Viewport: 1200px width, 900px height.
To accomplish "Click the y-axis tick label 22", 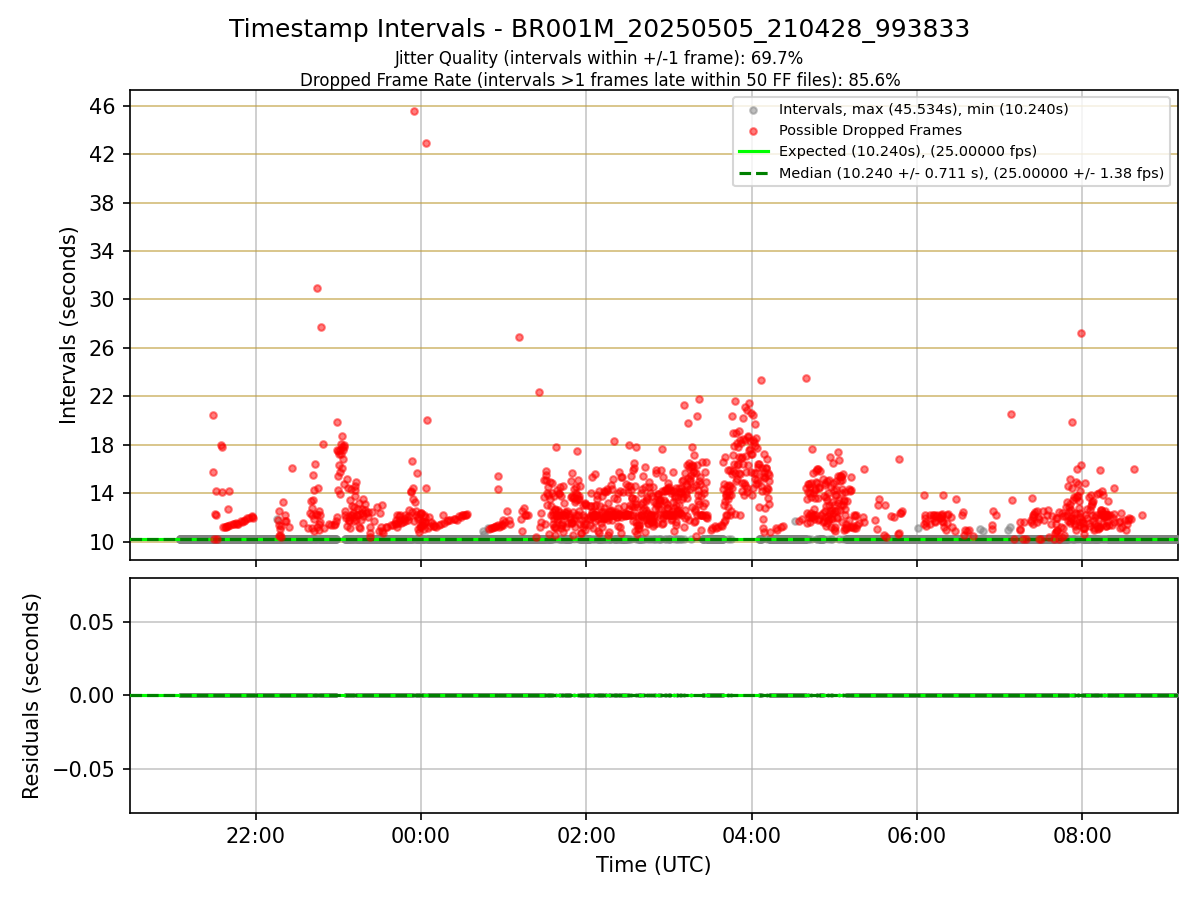I will (x=103, y=396).
